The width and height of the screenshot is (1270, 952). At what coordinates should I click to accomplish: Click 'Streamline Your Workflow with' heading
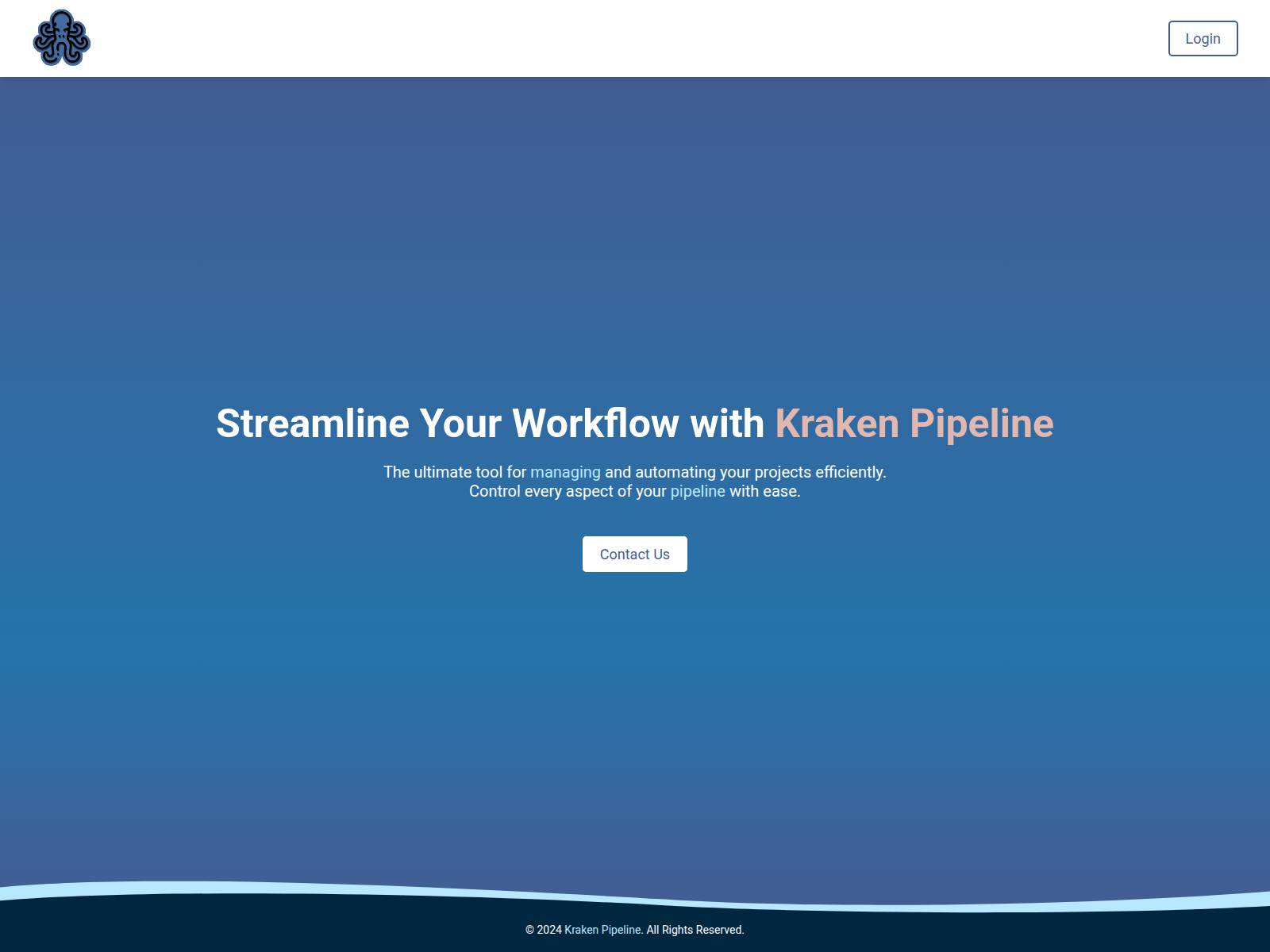[490, 424]
